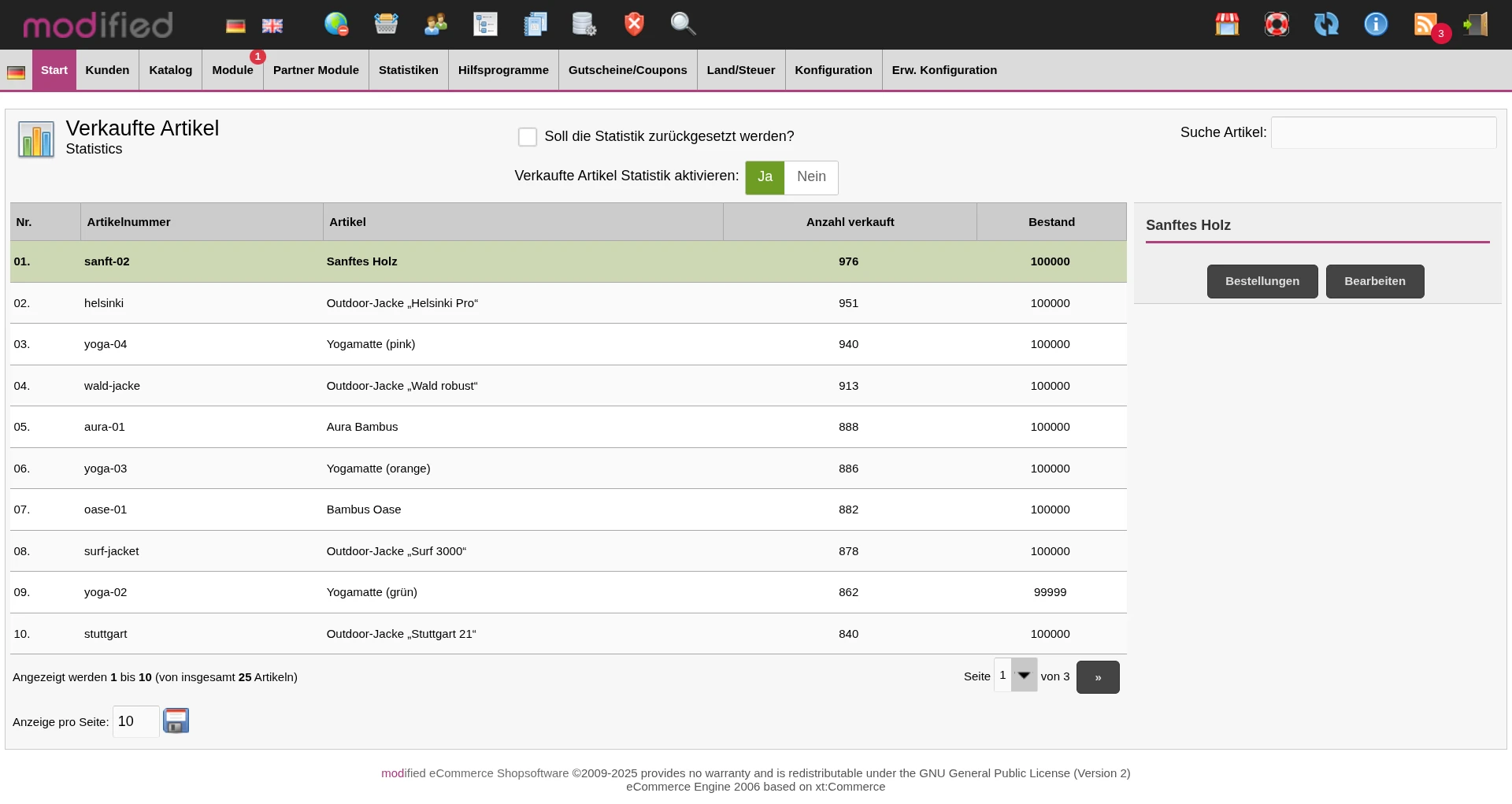Click the Bearbeiten button

click(x=1374, y=281)
